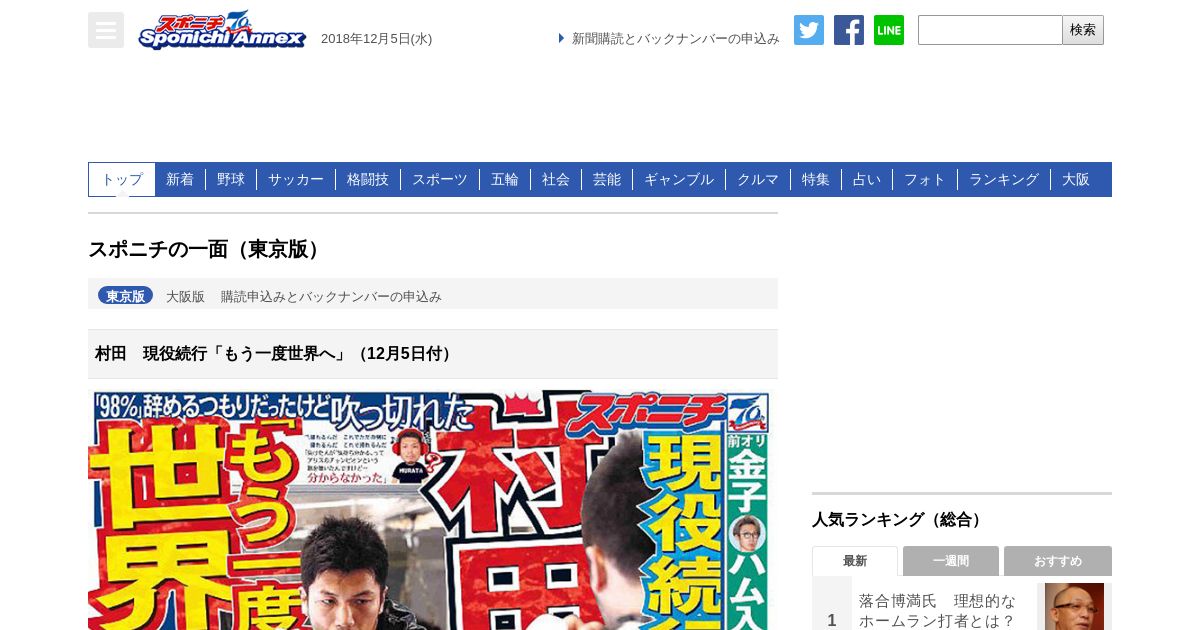Select the ランキング navigation tab

pos(1004,179)
